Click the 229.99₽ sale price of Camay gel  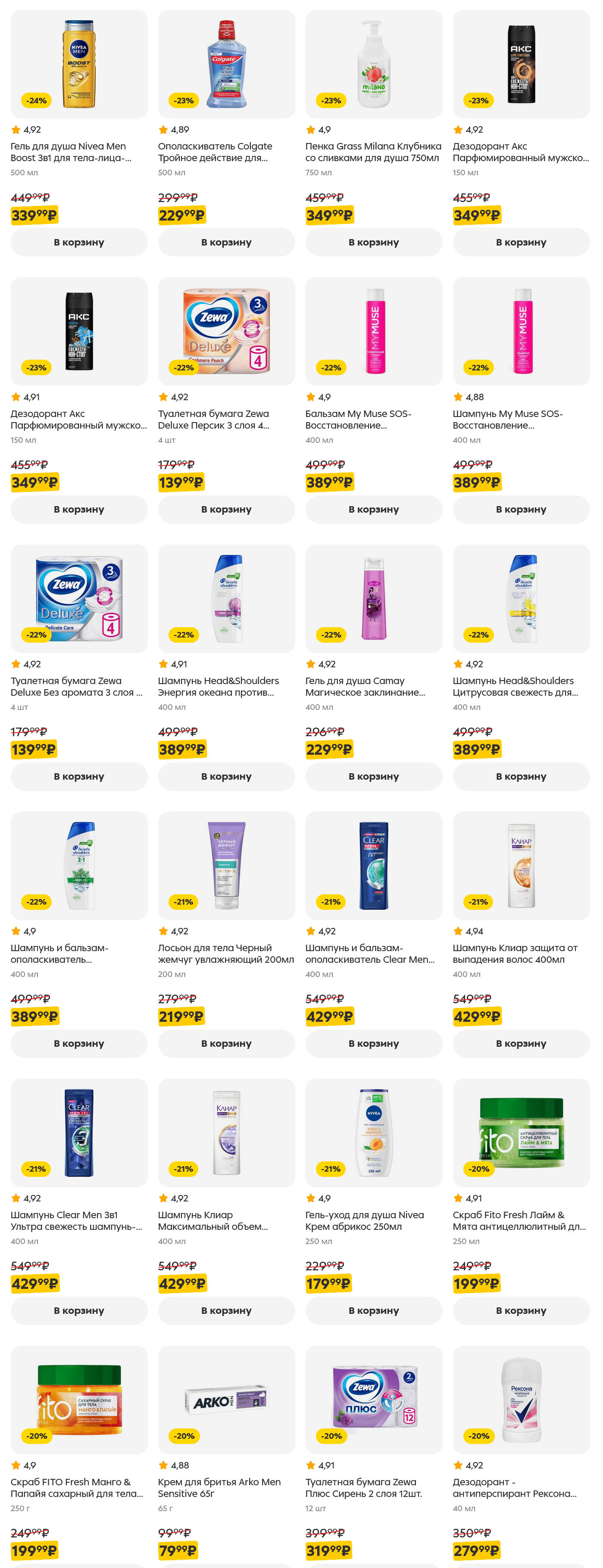point(329,749)
